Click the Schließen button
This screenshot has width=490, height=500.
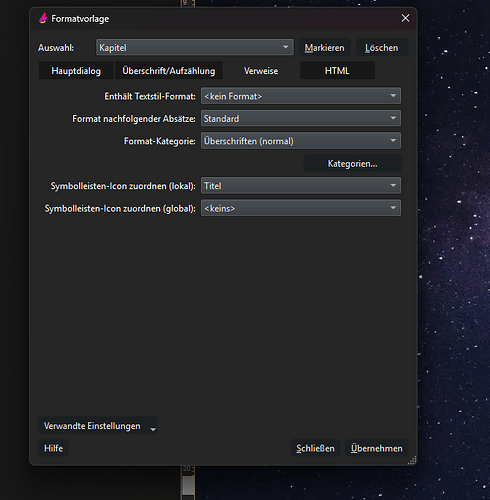[x=315, y=448]
